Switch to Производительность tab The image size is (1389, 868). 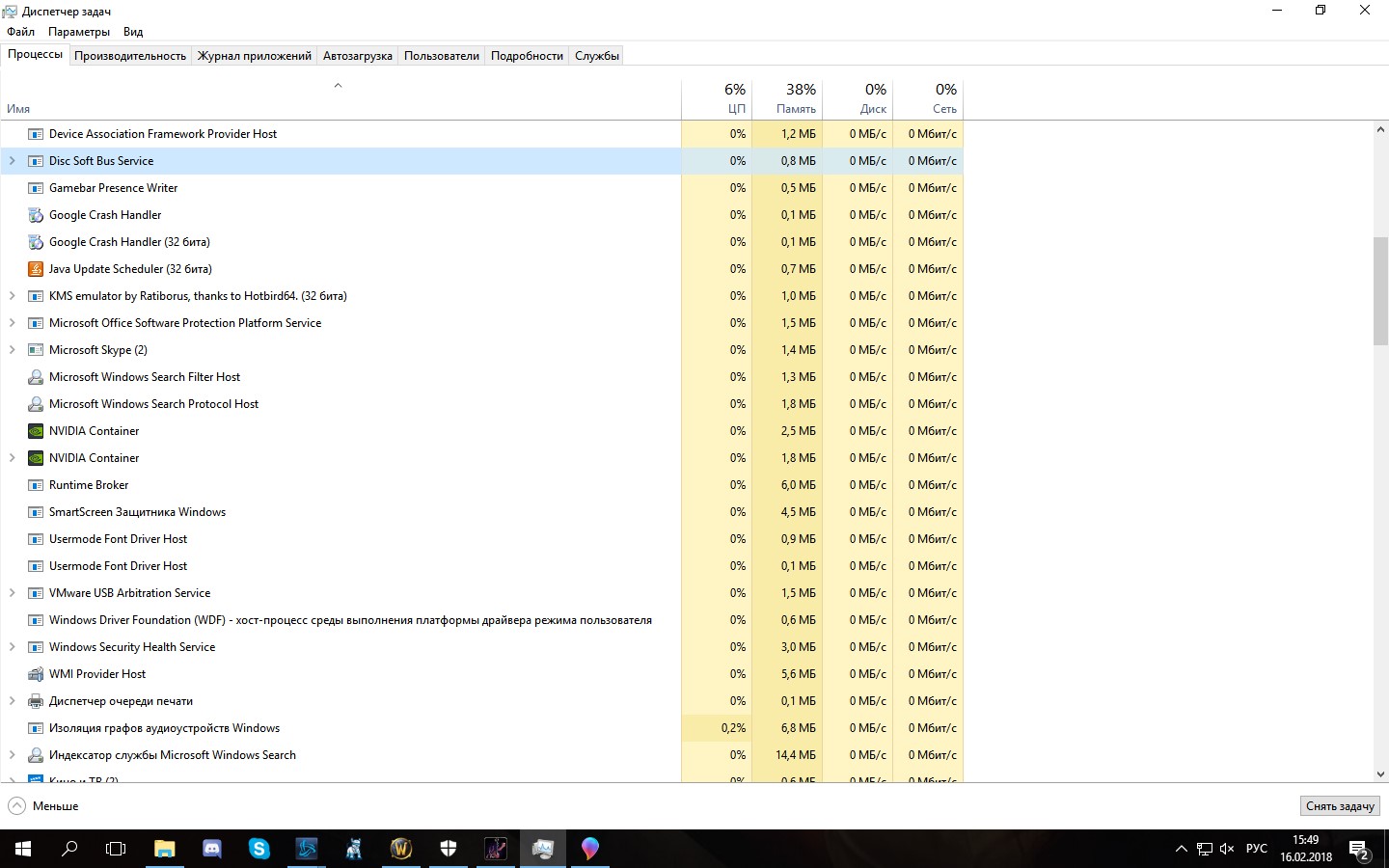point(130,56)
